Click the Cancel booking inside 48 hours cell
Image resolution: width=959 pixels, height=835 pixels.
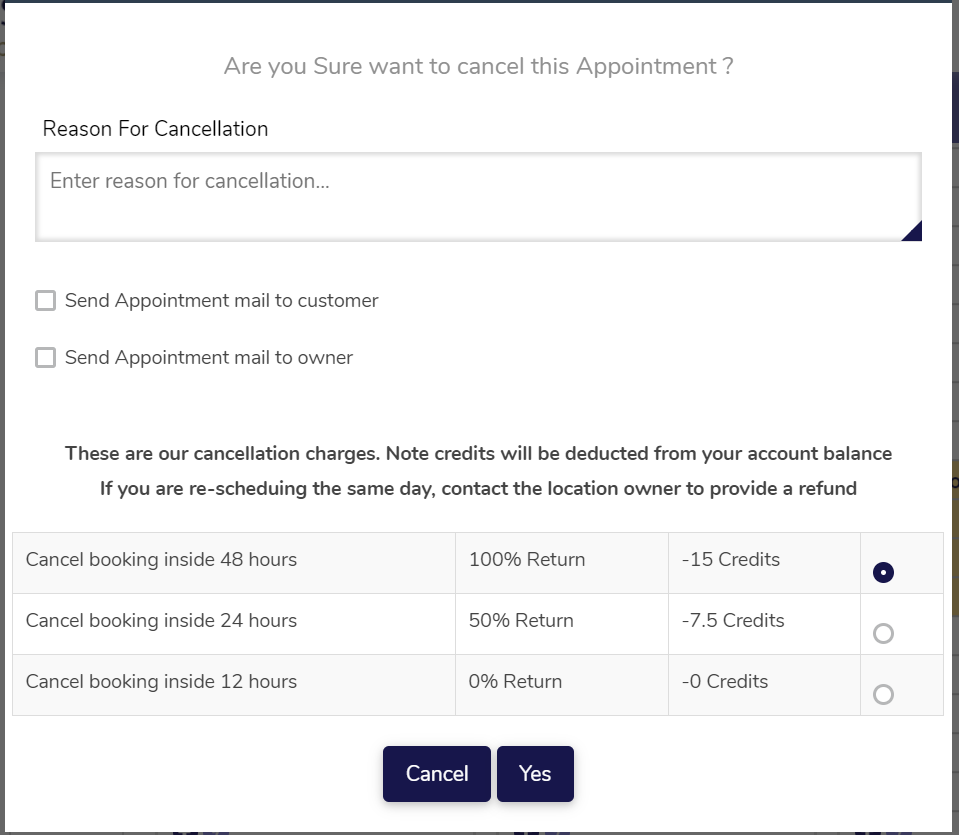[x=234, y=563]
